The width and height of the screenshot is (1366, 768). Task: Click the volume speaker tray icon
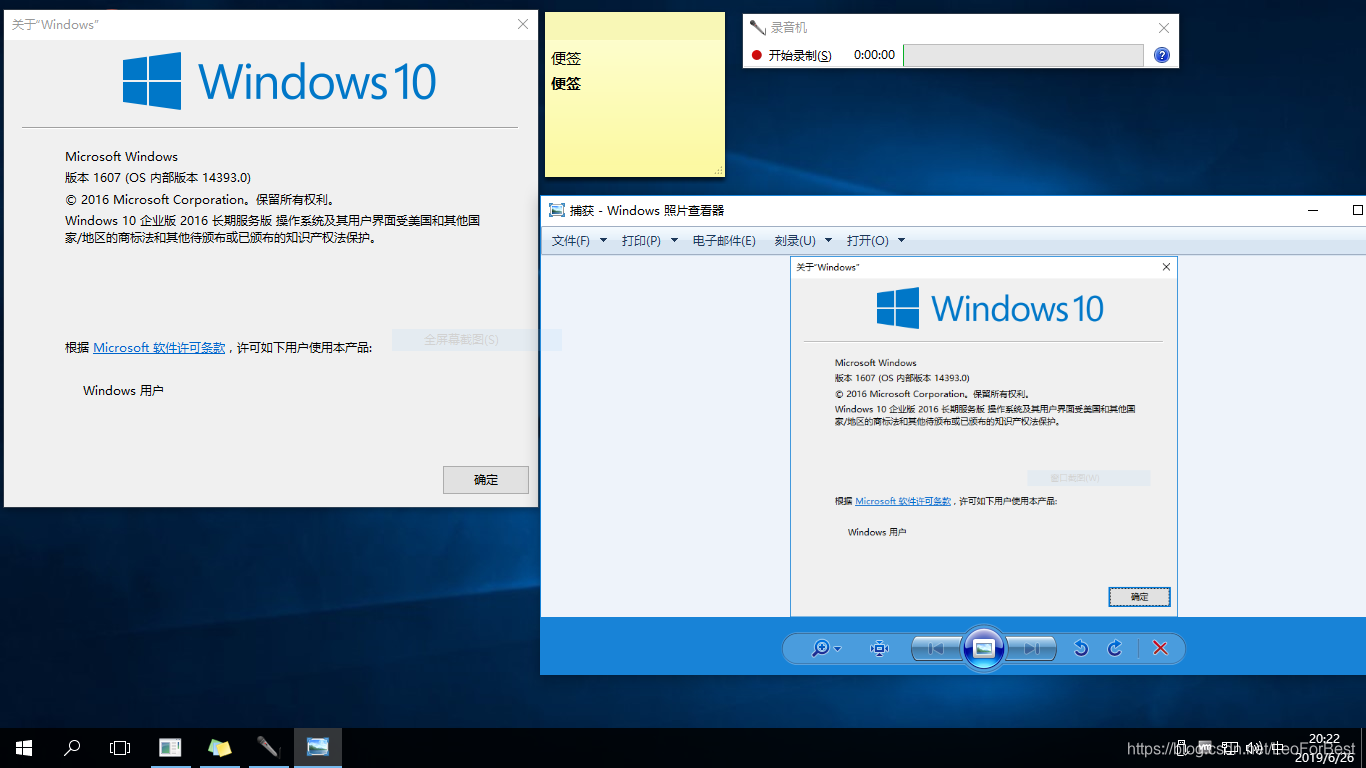pos(1254,748)
